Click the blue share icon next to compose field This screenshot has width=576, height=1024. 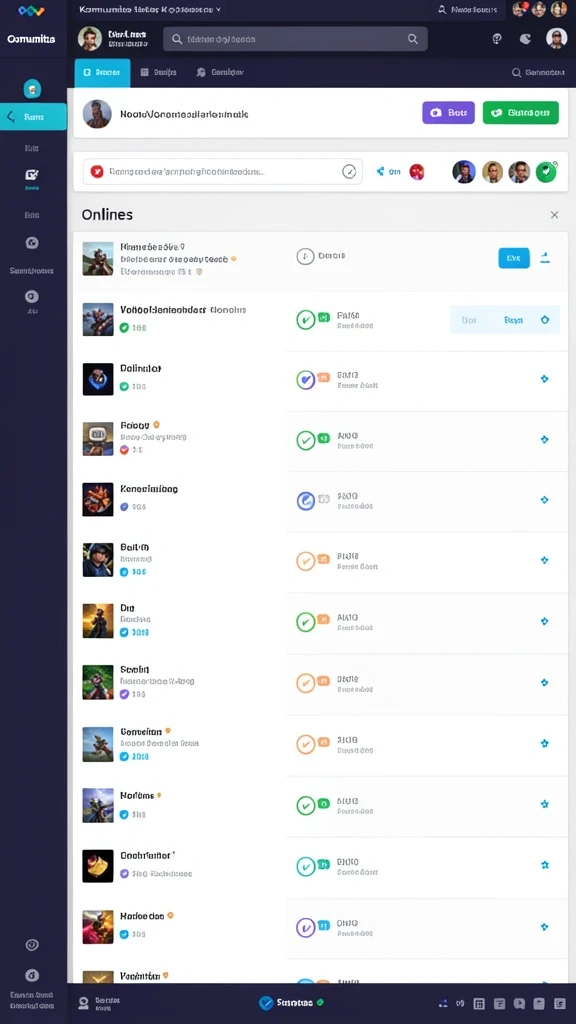380,172
